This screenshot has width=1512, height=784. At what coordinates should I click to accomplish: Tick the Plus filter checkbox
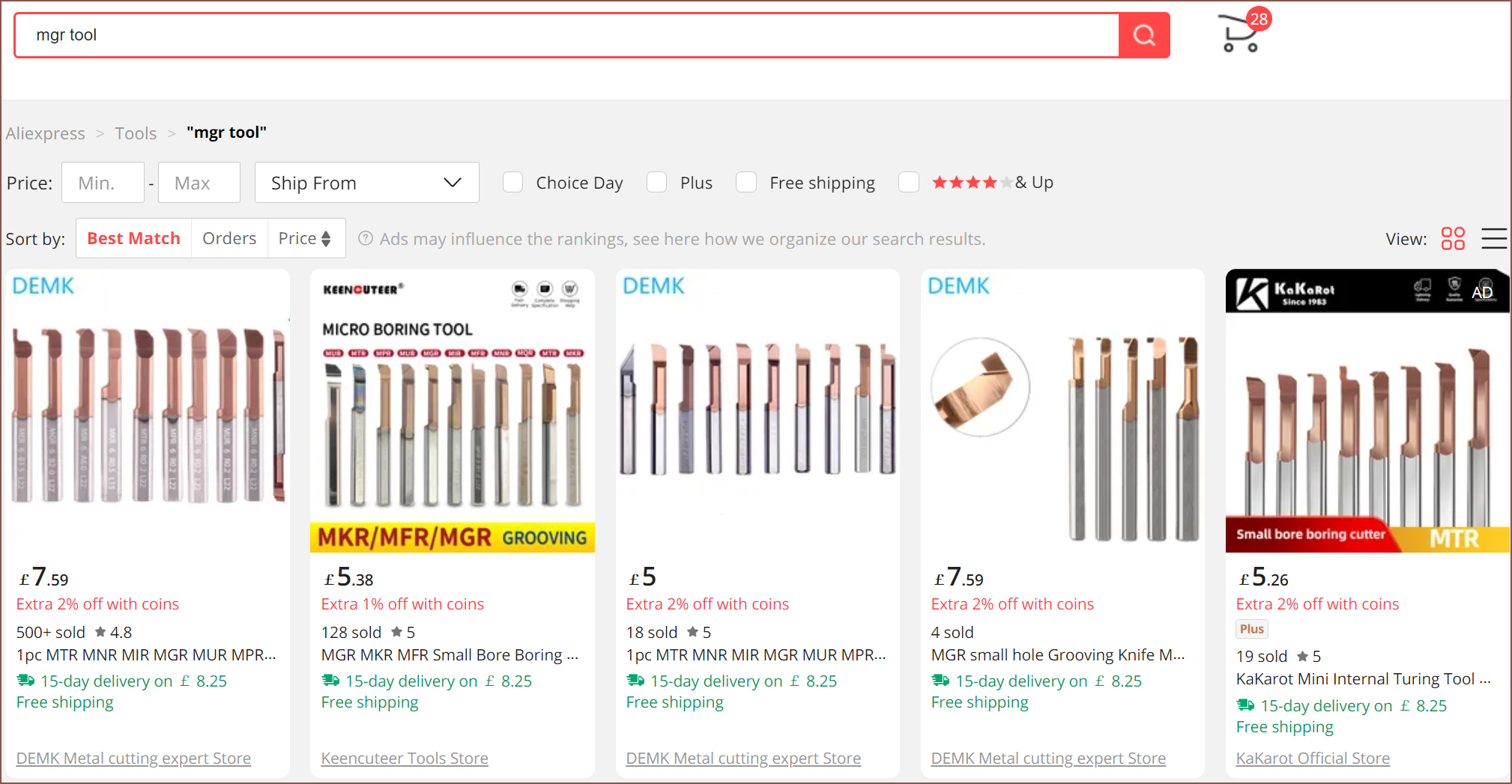click(657, 183)
